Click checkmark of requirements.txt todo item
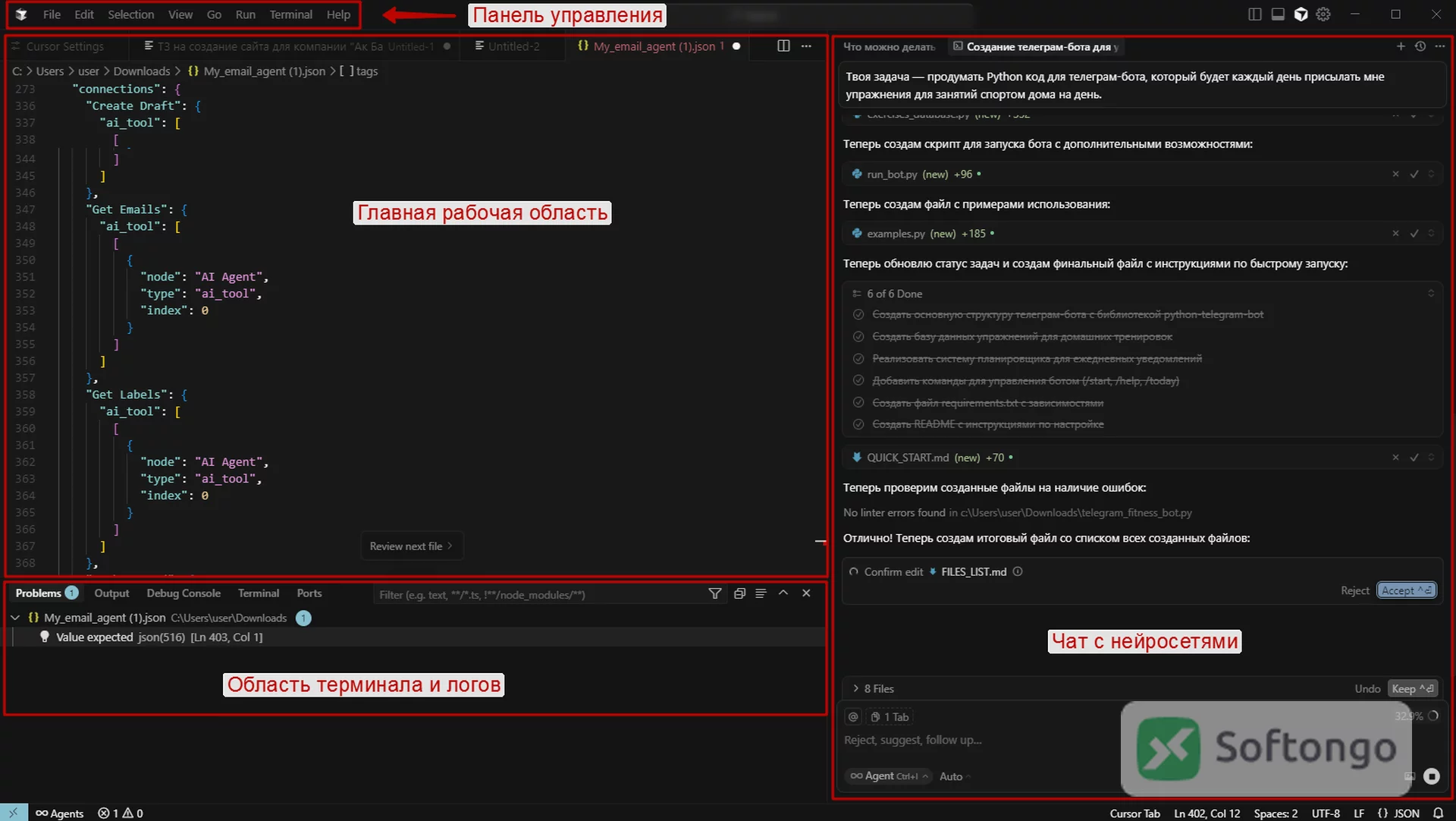Screen dimensions: 1456x821 tap(858, 403)
